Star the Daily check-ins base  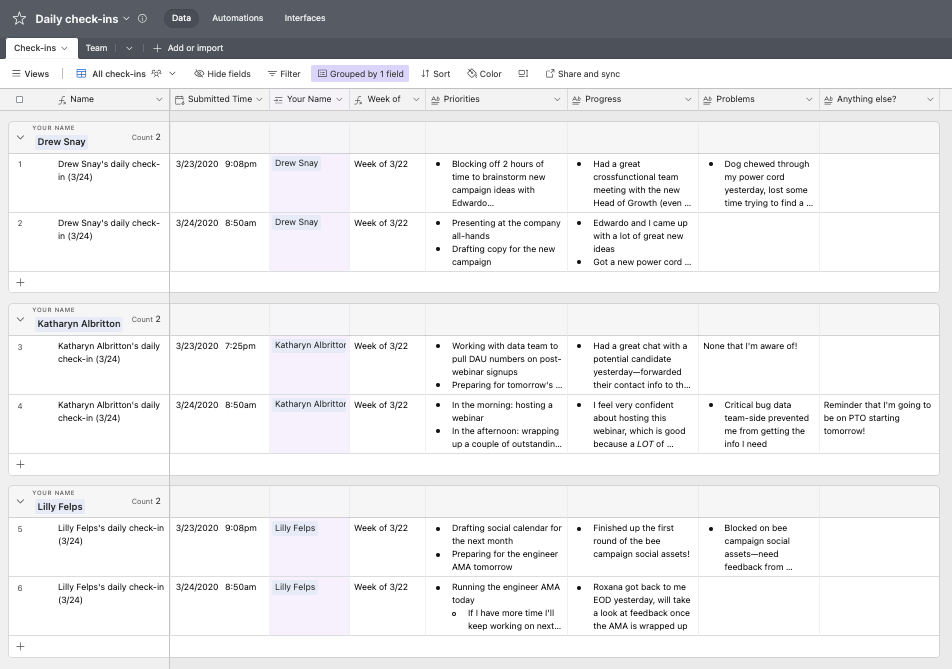pos(19,18)
